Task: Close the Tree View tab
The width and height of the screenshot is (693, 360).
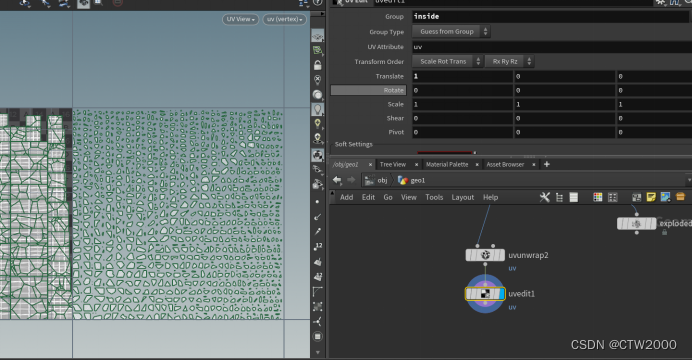Action: point(416,165)
